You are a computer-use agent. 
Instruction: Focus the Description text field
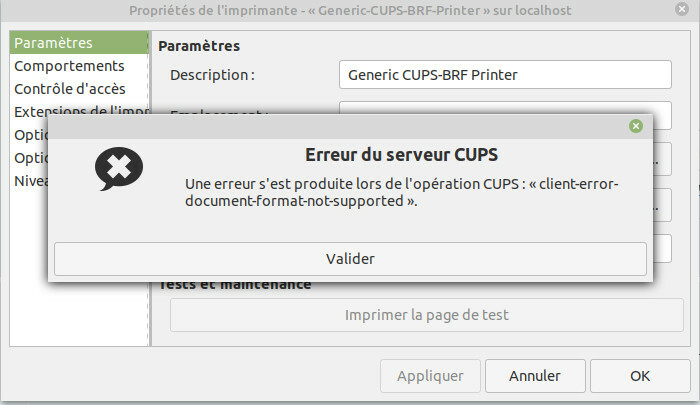point(505,75)
